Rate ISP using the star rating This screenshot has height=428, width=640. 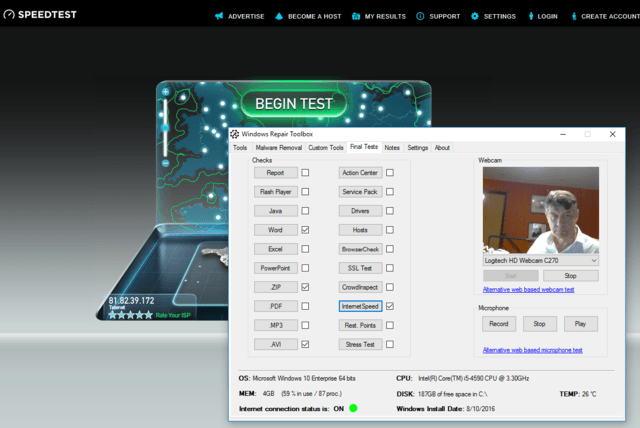tap(130, 315)
